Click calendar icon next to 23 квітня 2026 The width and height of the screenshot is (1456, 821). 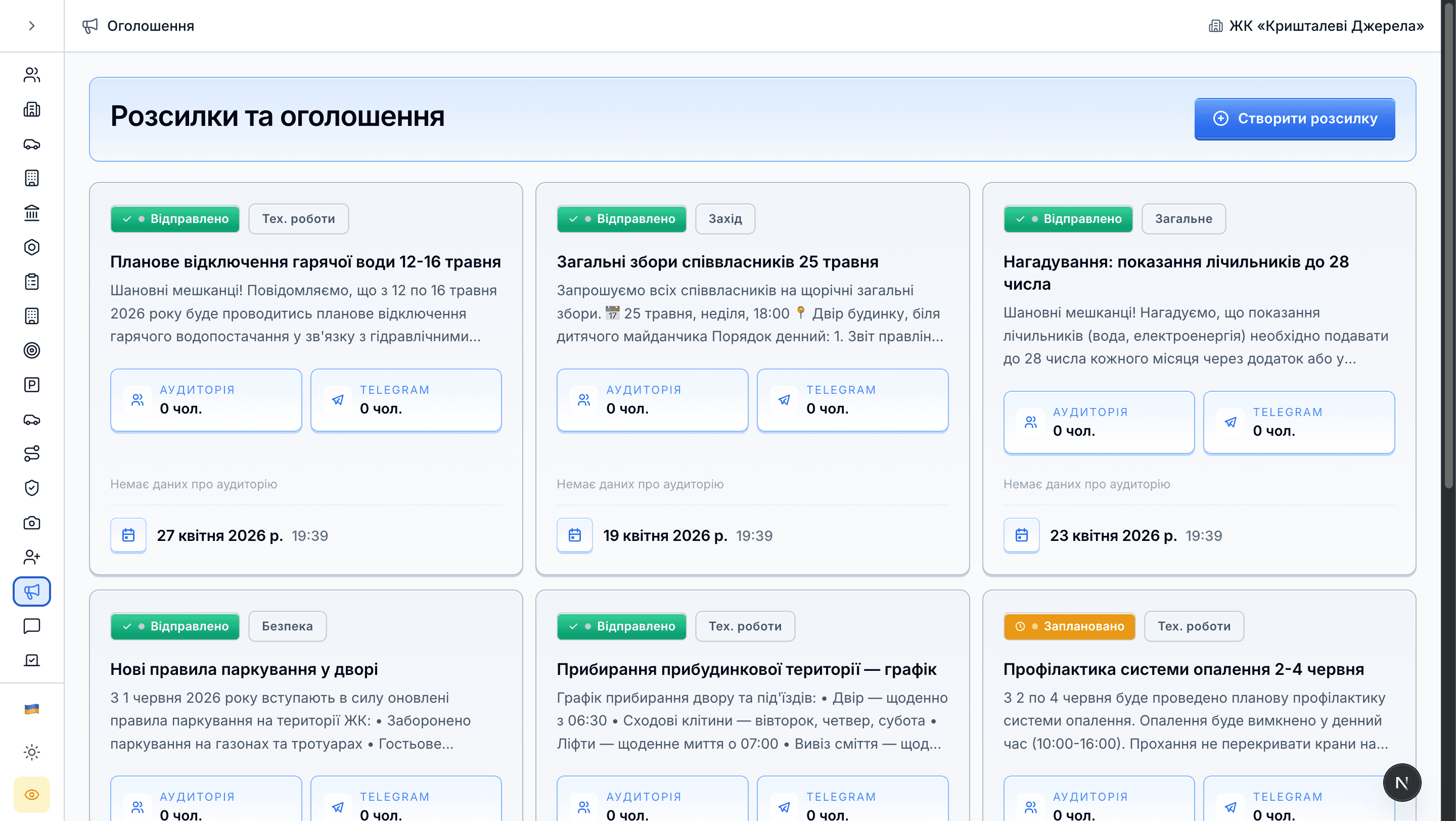pos(1021,535)
